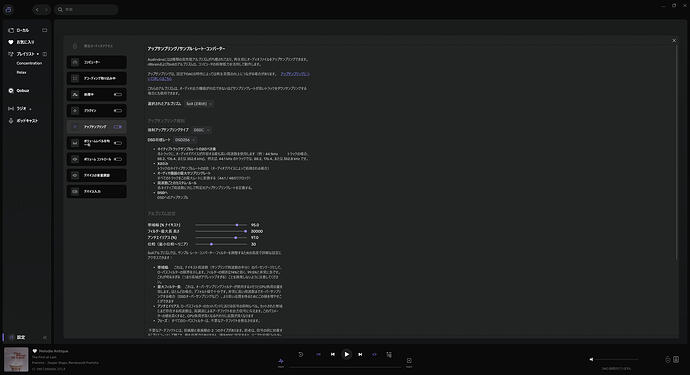Select the アップサンプリング settings tab

pos(96,127)
